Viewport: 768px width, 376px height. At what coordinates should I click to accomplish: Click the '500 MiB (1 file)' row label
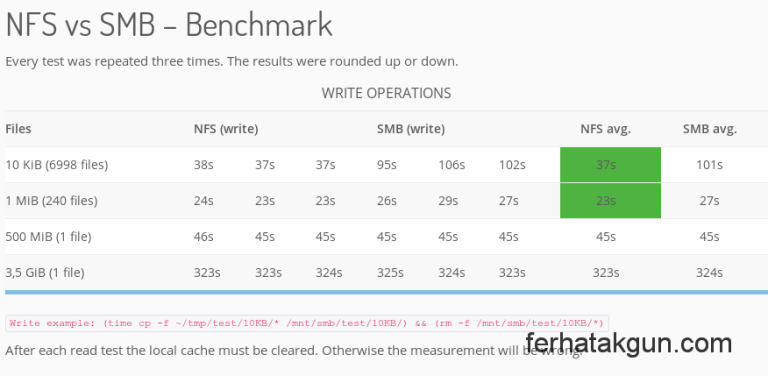point(48,237)
